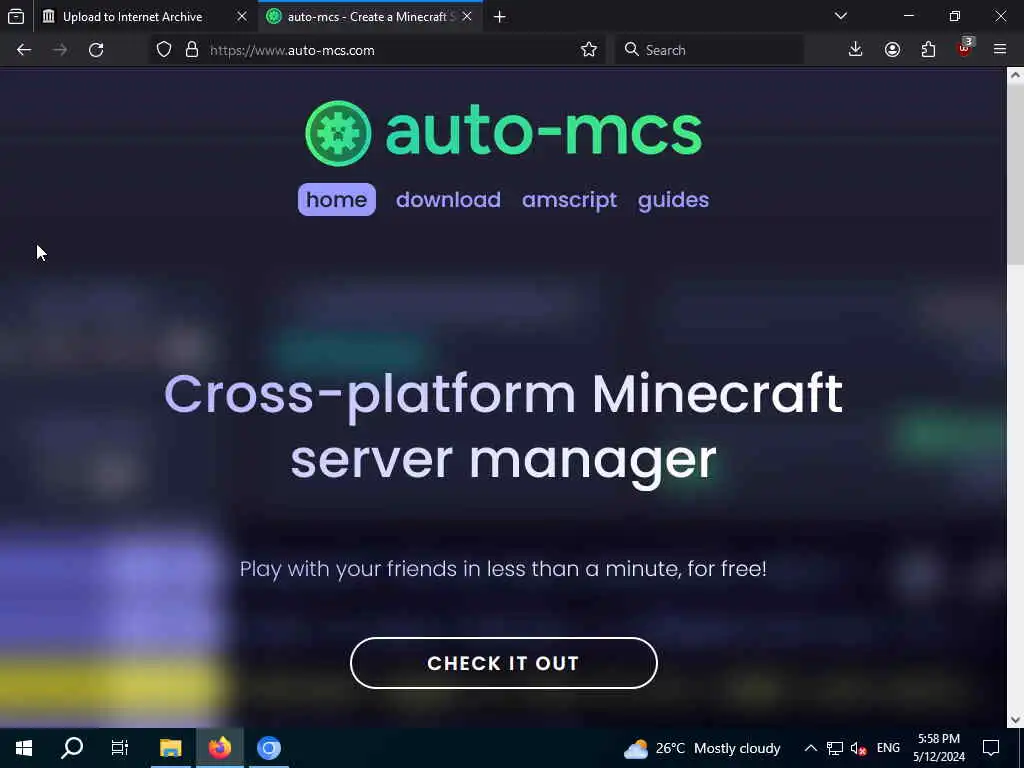Bookmark this page with the star icon
The width and height of the screenshot is (1024, 768).
(x=588, y=50)
